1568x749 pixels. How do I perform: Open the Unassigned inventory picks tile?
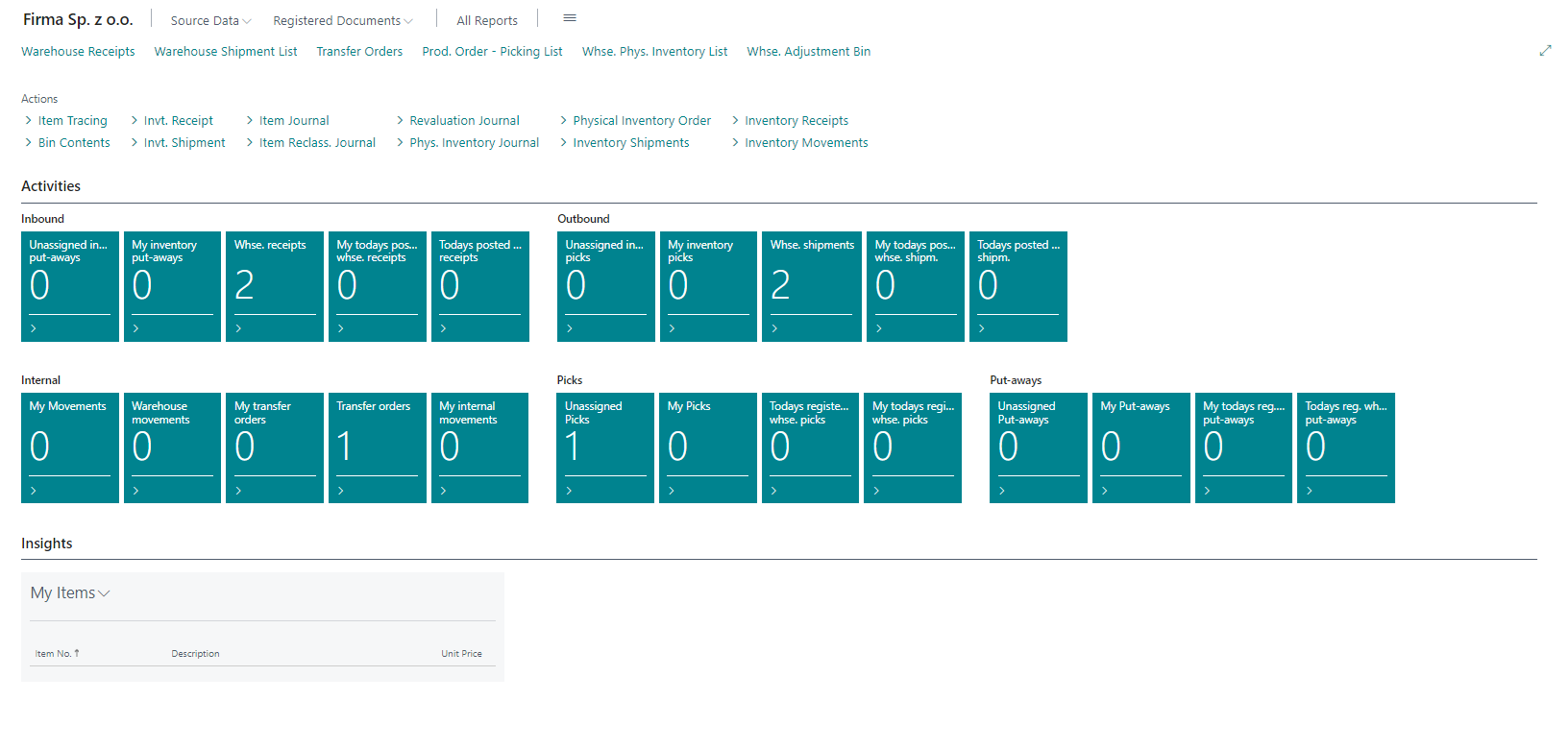pos(605,285)
